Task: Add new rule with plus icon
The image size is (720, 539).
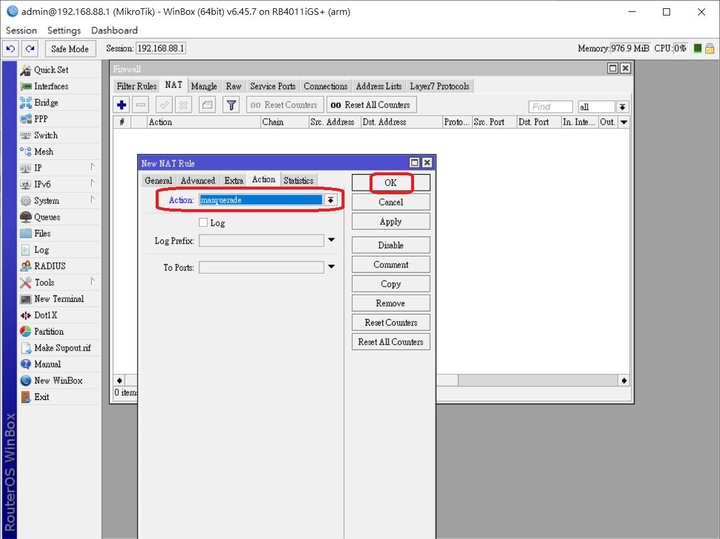Action: point(122,105)
